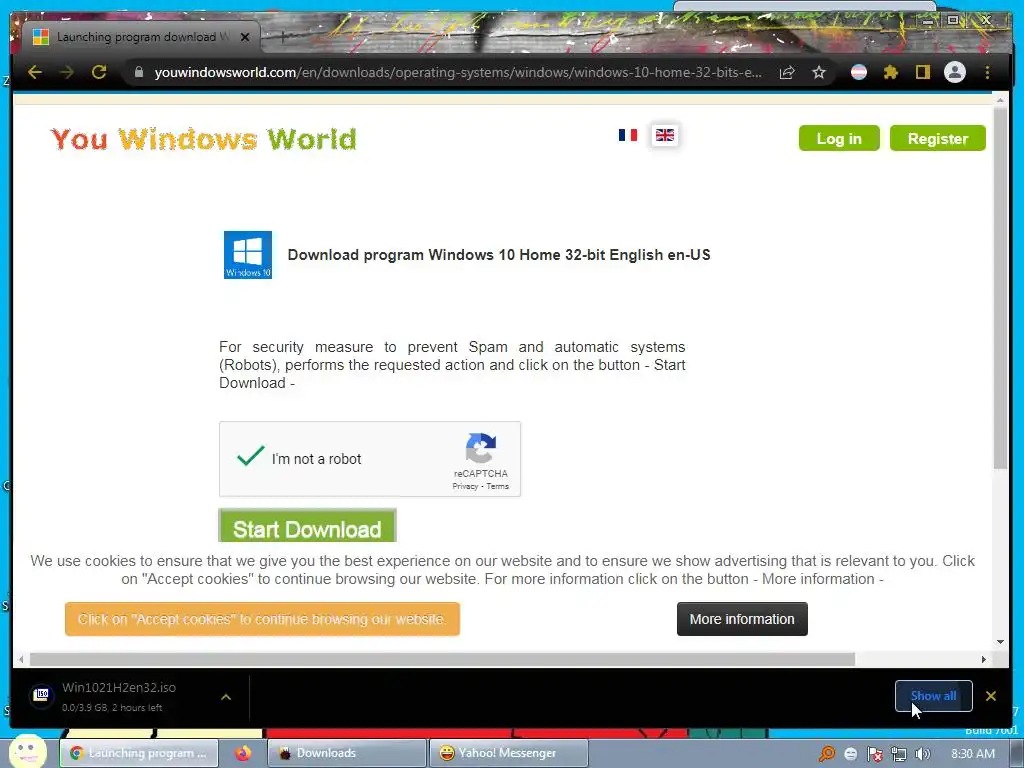Switch site language to English flag
This screenshot has width=1024, height=768.
pyautogui.click(x=665, y=135)
